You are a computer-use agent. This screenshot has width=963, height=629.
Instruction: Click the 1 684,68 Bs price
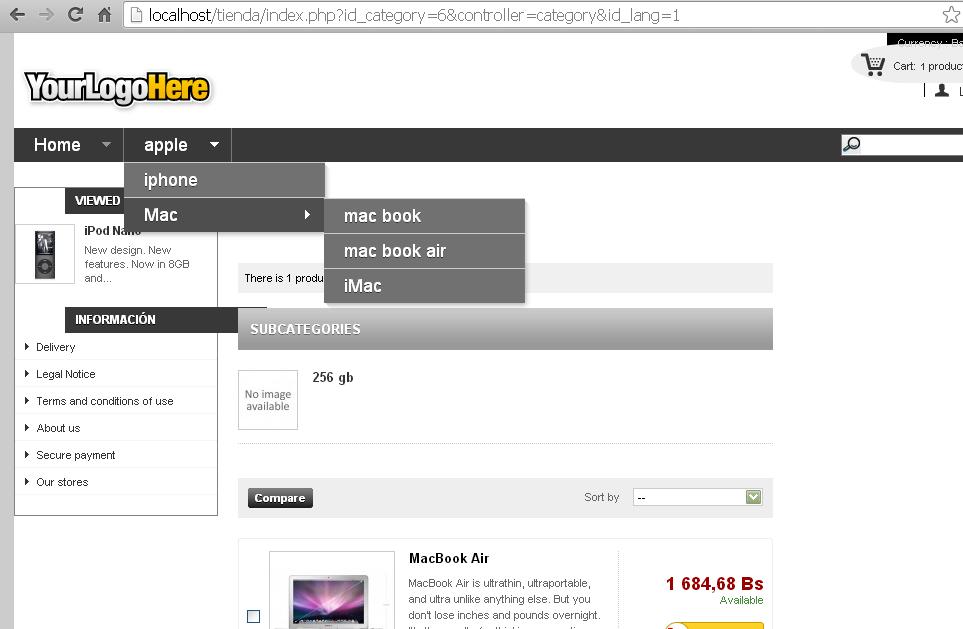715,584
